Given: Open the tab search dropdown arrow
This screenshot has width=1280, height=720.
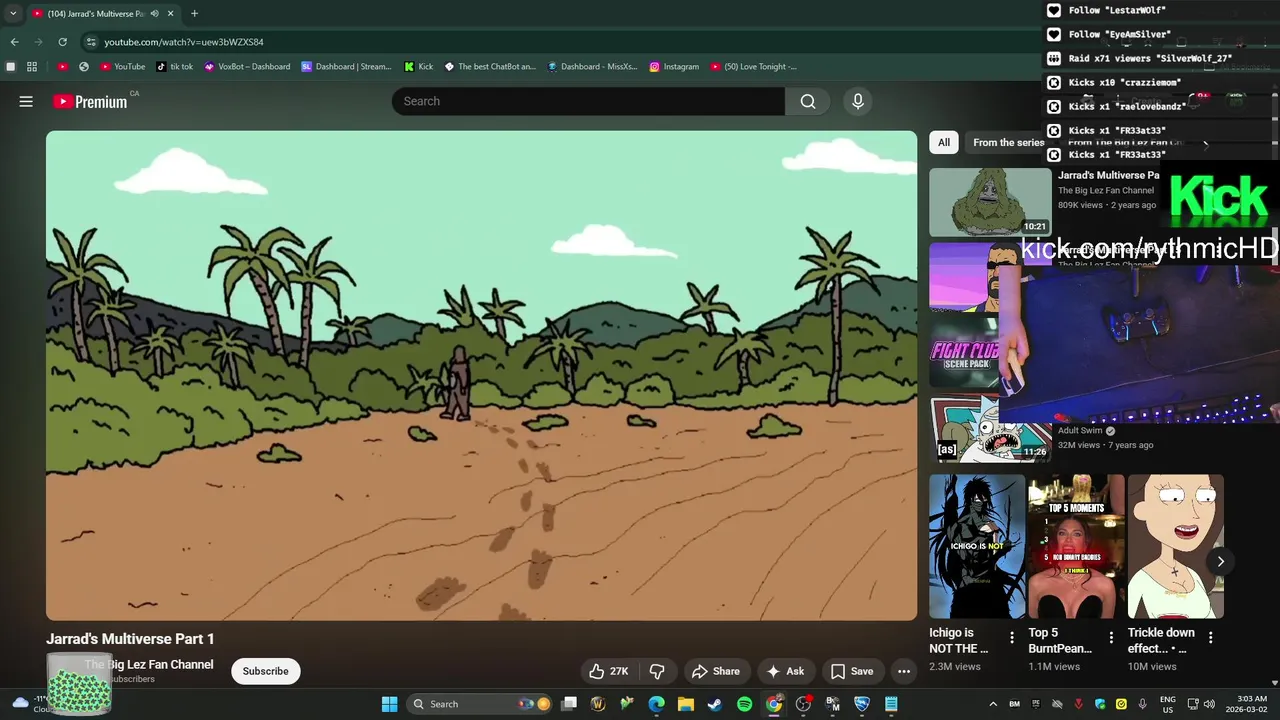Looking at the screenshot, I should (13, 14).
